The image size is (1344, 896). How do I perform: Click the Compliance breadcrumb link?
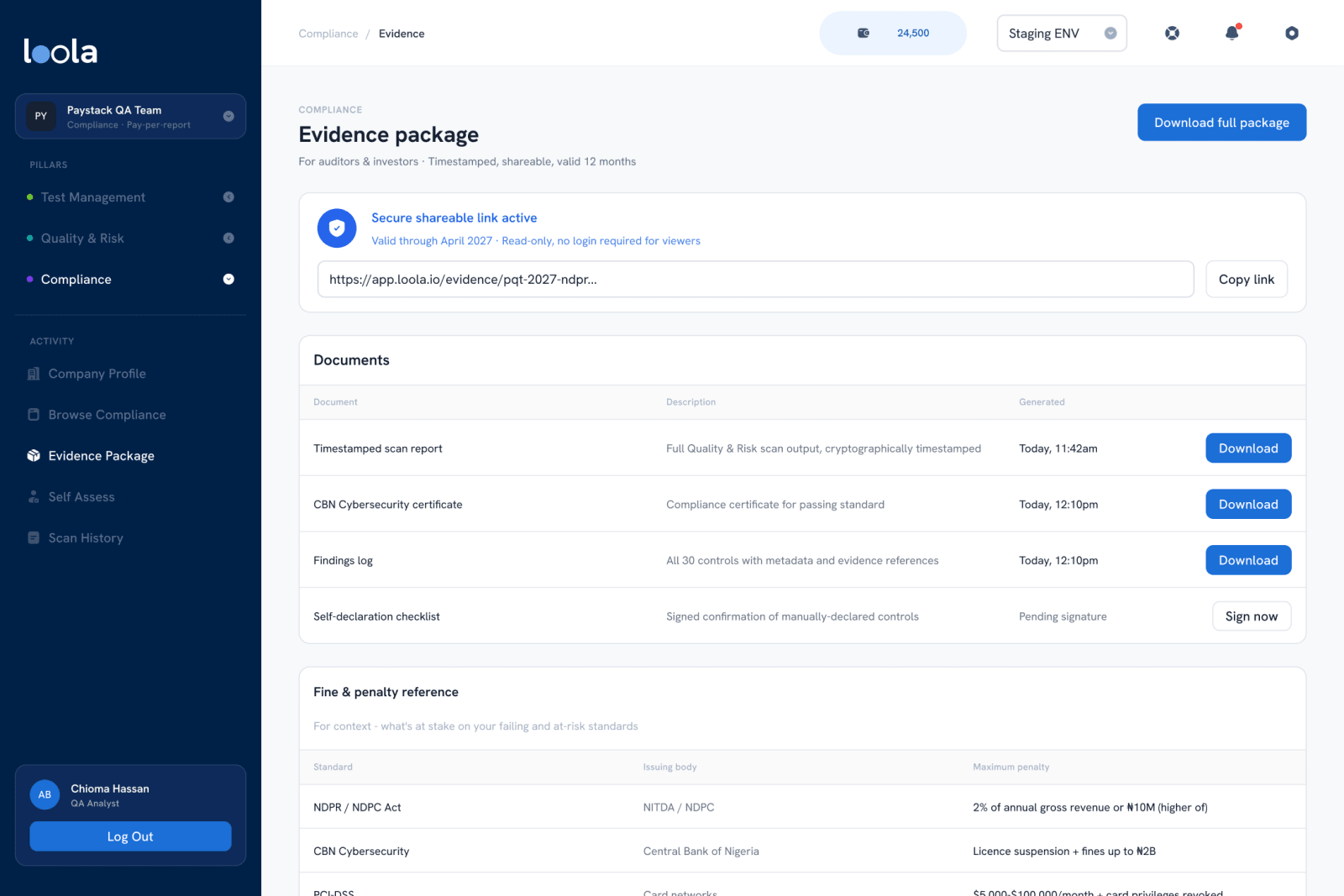point(328,34)
